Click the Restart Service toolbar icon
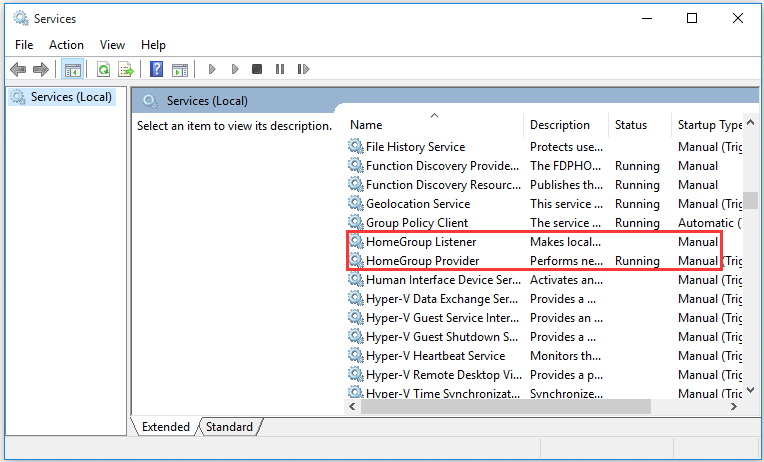 (x=303, y=69)
